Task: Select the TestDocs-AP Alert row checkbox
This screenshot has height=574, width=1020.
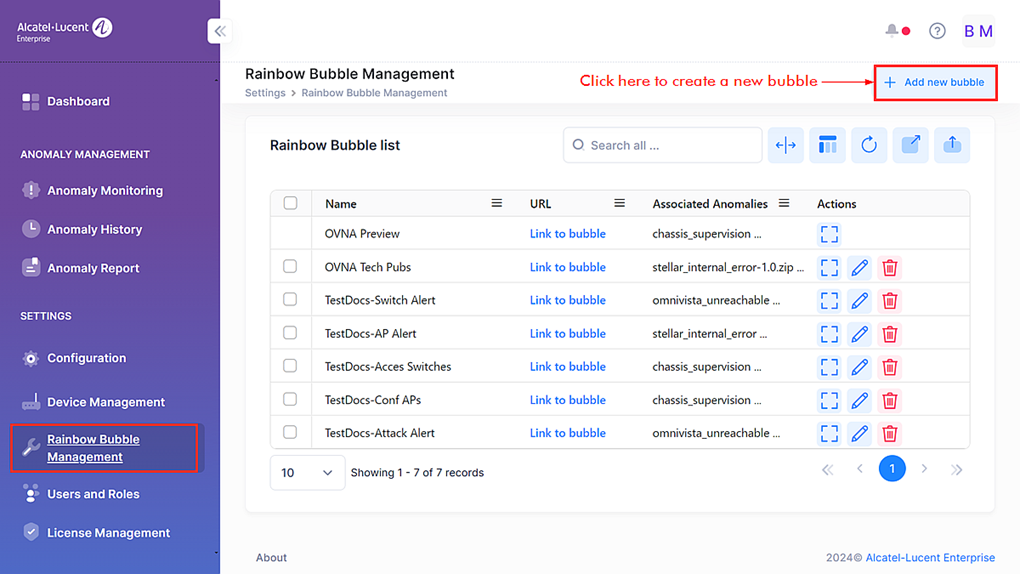Action: pyautogui.click(x=290, y=333)
